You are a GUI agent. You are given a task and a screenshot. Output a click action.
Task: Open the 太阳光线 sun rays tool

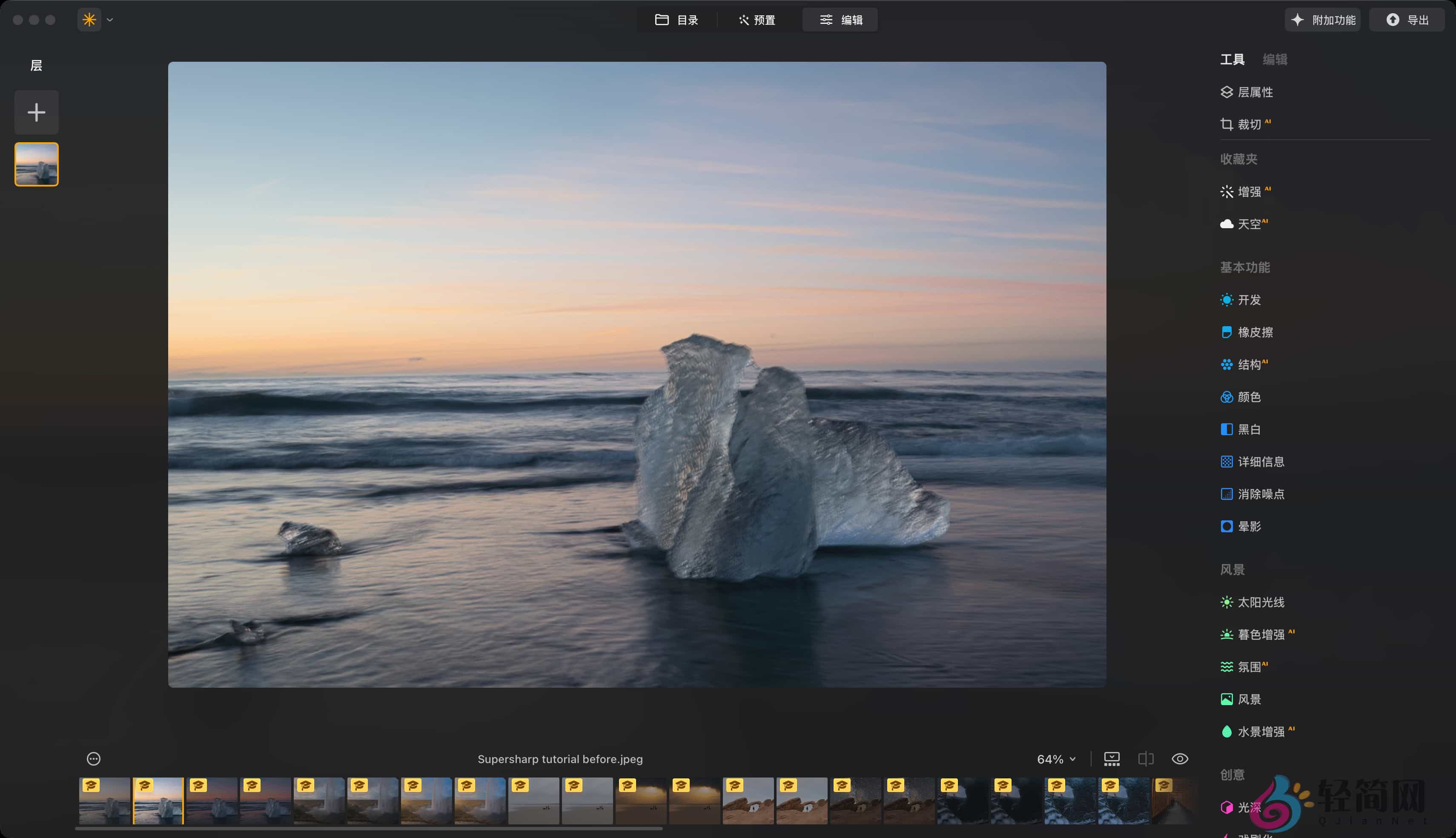1261,602
